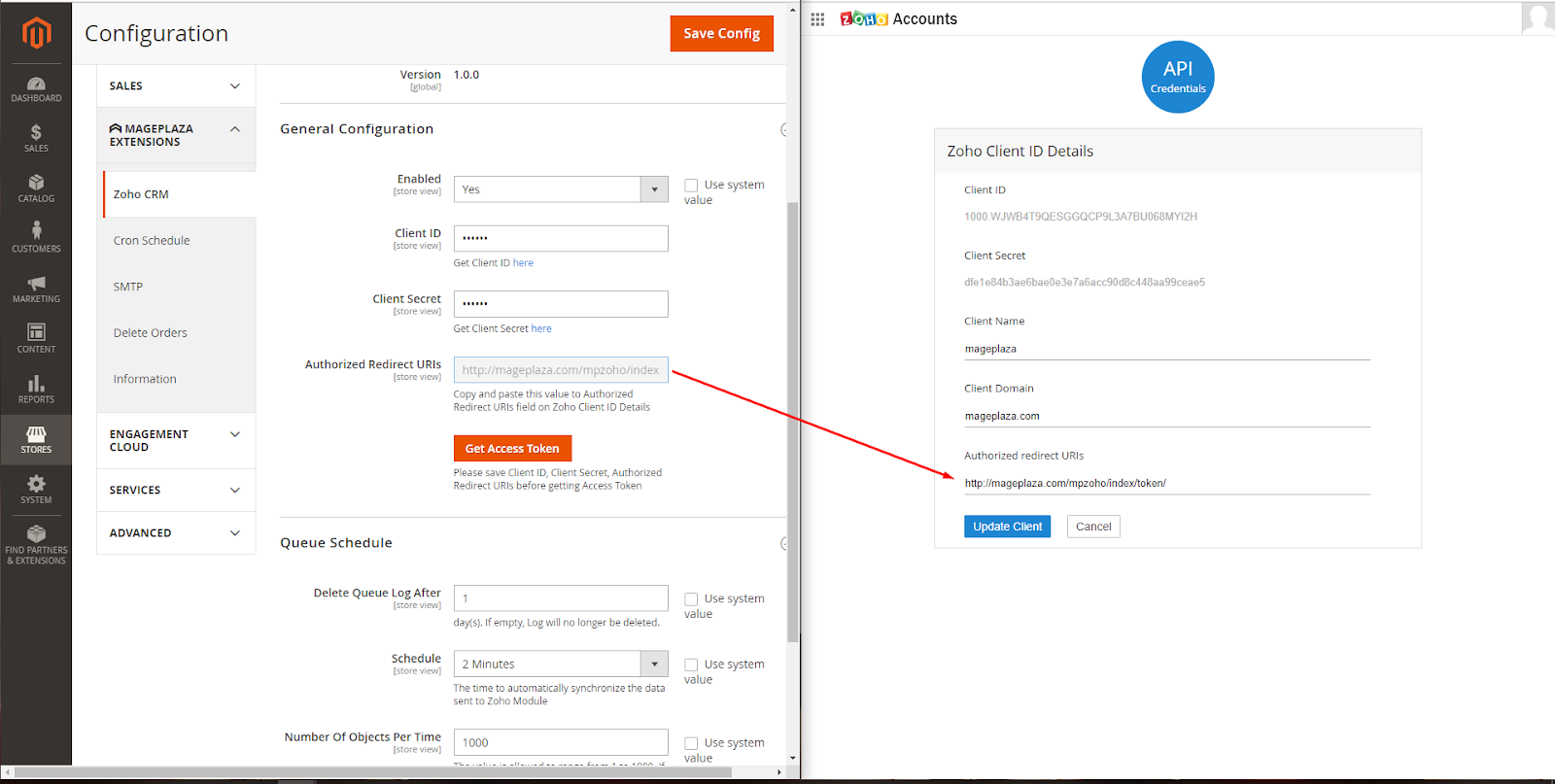Screen dimensions: 1555x784
Task: Collapse the Queue Schedule section
Action: (784, 543)
